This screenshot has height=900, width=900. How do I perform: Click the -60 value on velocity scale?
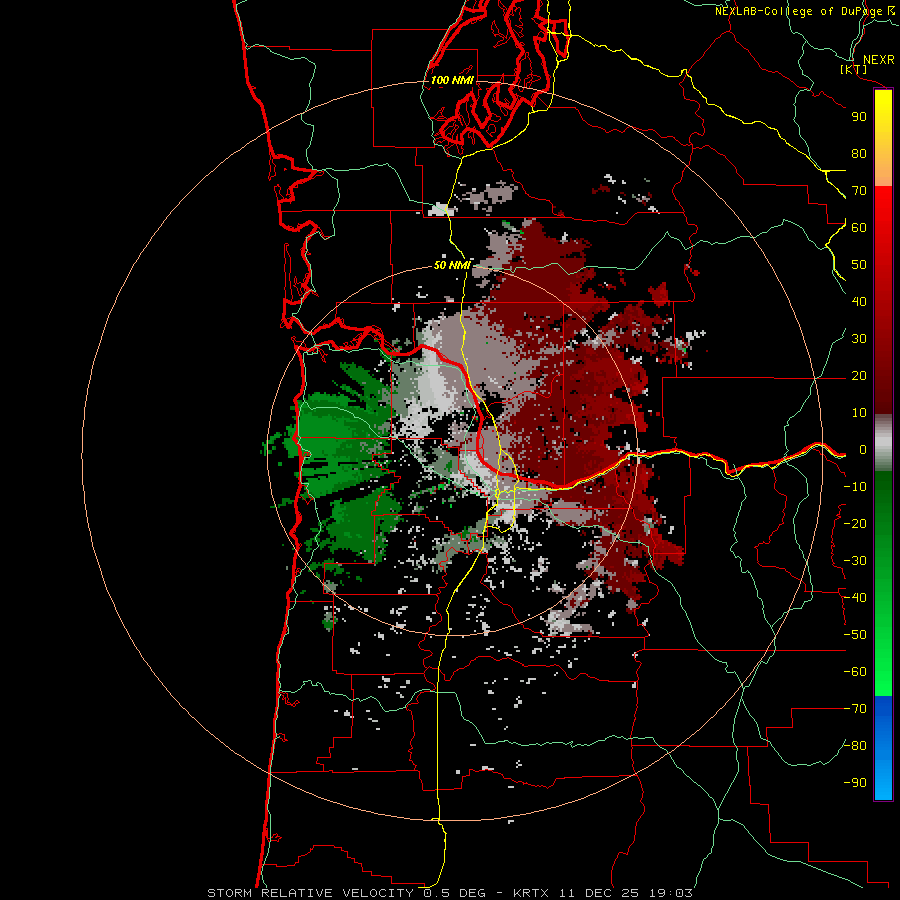click(855, 672)
